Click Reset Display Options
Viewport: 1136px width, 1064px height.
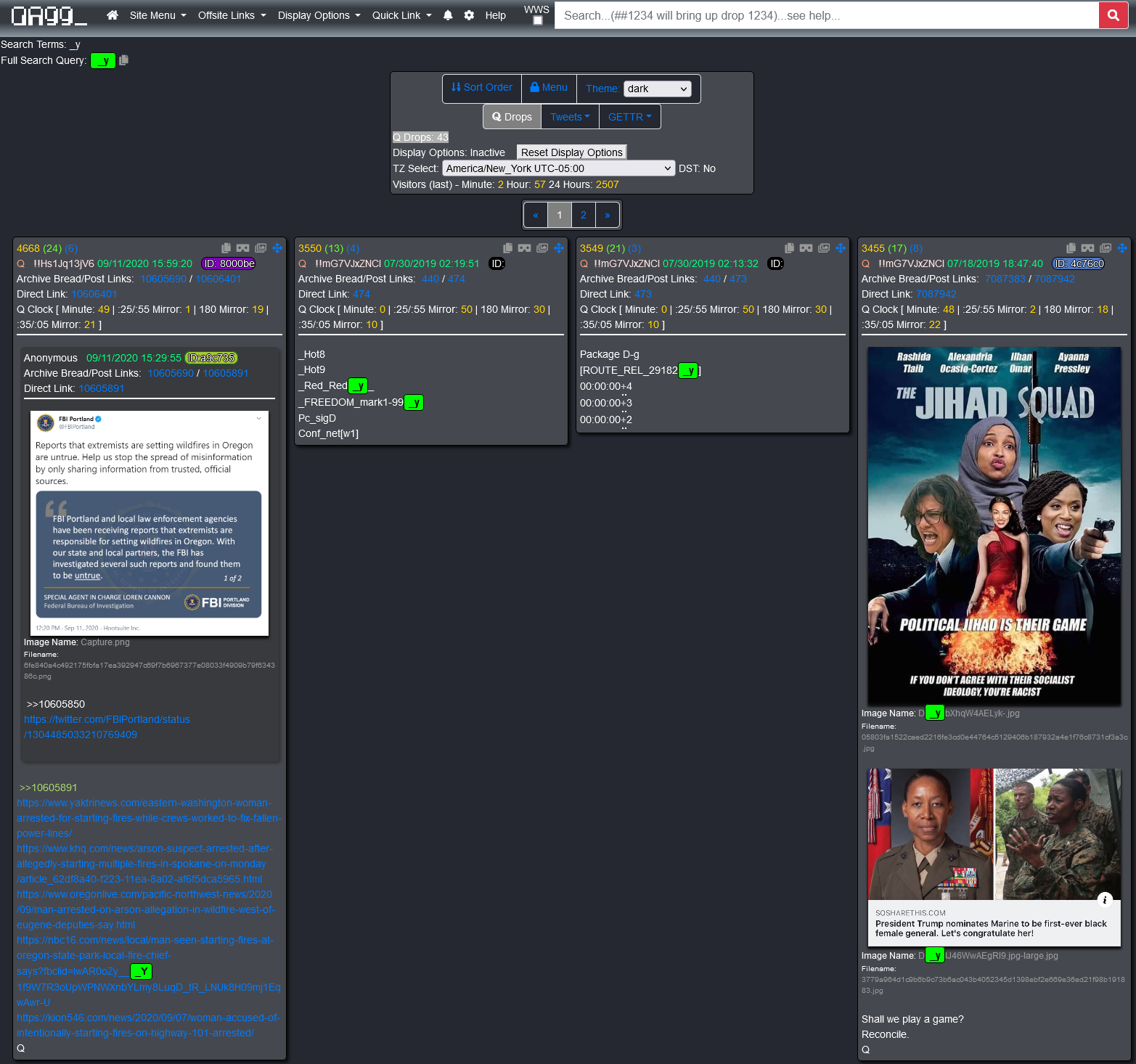[572, 152]
